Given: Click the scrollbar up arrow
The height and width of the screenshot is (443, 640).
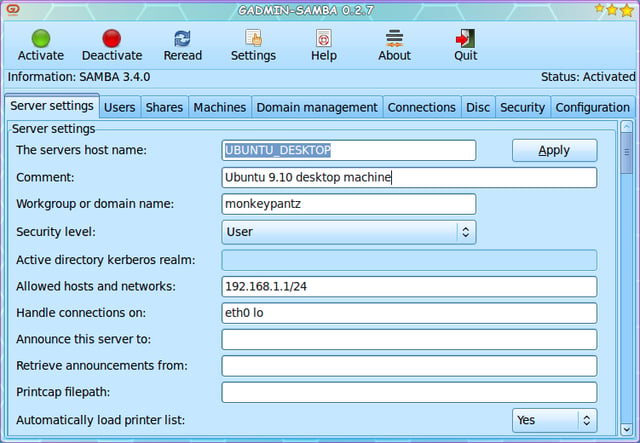Looking at the screenshot, I should (627, 127).
